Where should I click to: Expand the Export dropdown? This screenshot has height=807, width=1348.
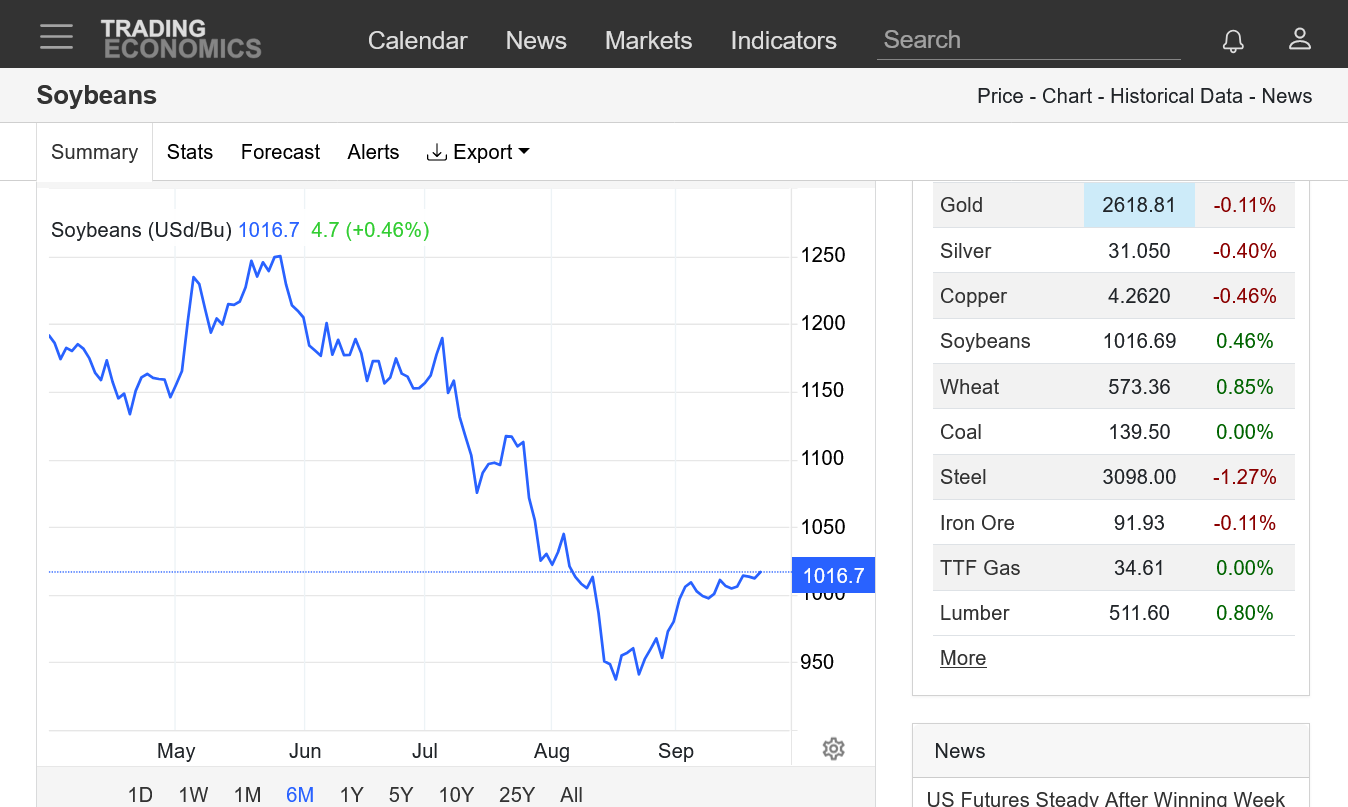[x=478, y=152]
